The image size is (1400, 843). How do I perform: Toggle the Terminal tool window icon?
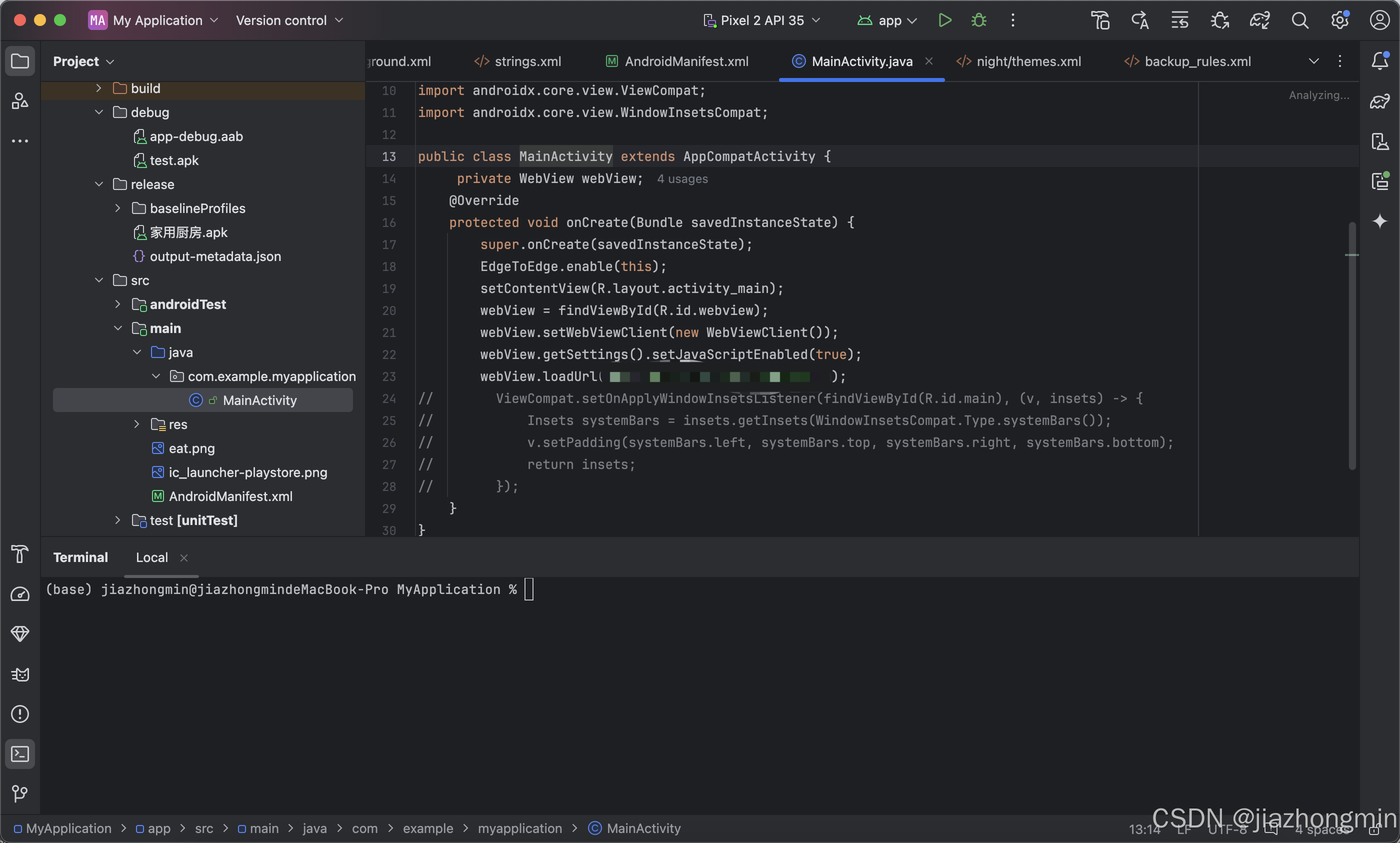[x=20, y=754]
